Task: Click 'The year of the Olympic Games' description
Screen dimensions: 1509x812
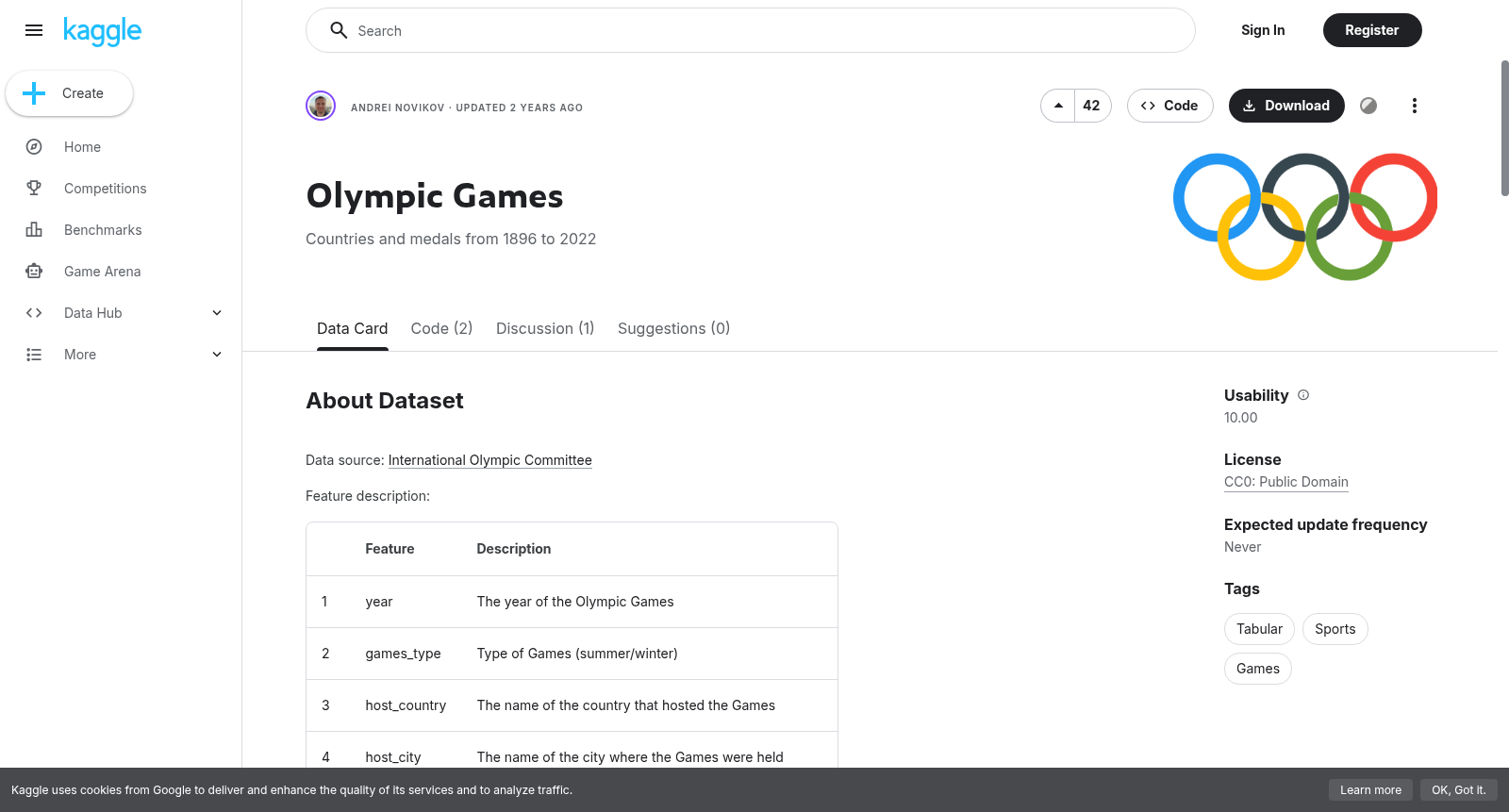Action: (x=575, y=602)
